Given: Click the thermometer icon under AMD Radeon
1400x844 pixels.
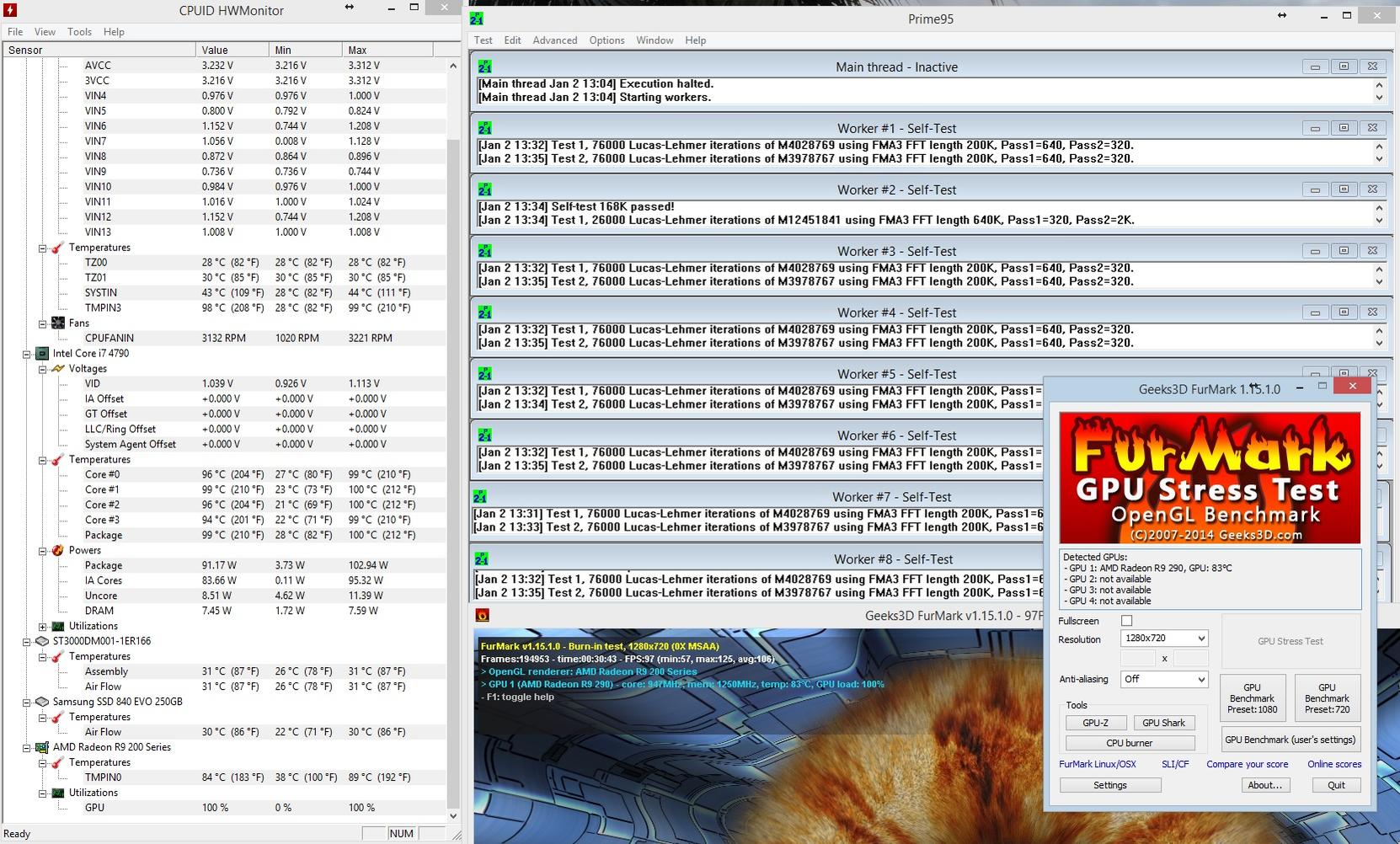Looking at the screenshot, I should (x=57, y=762).
